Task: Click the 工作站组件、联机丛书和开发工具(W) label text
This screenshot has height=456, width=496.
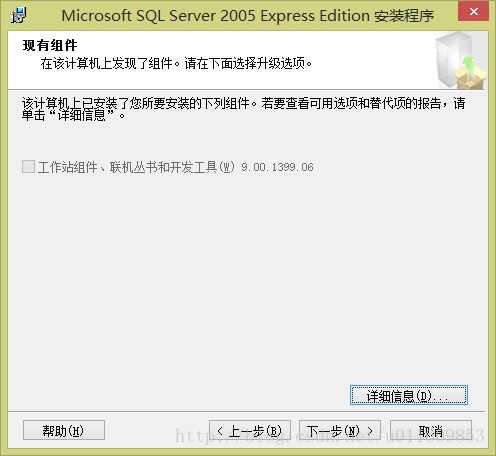Action: (x=136, y=167)
